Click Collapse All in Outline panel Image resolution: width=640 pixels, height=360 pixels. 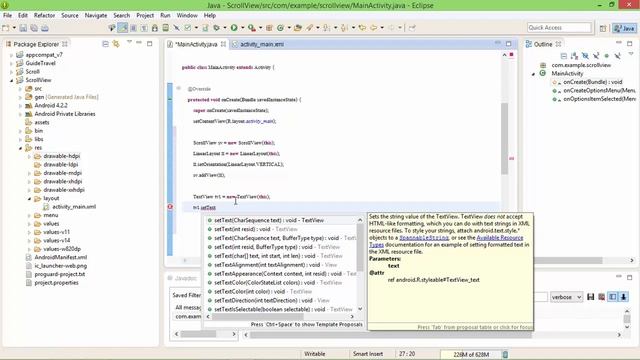(564, 56)
